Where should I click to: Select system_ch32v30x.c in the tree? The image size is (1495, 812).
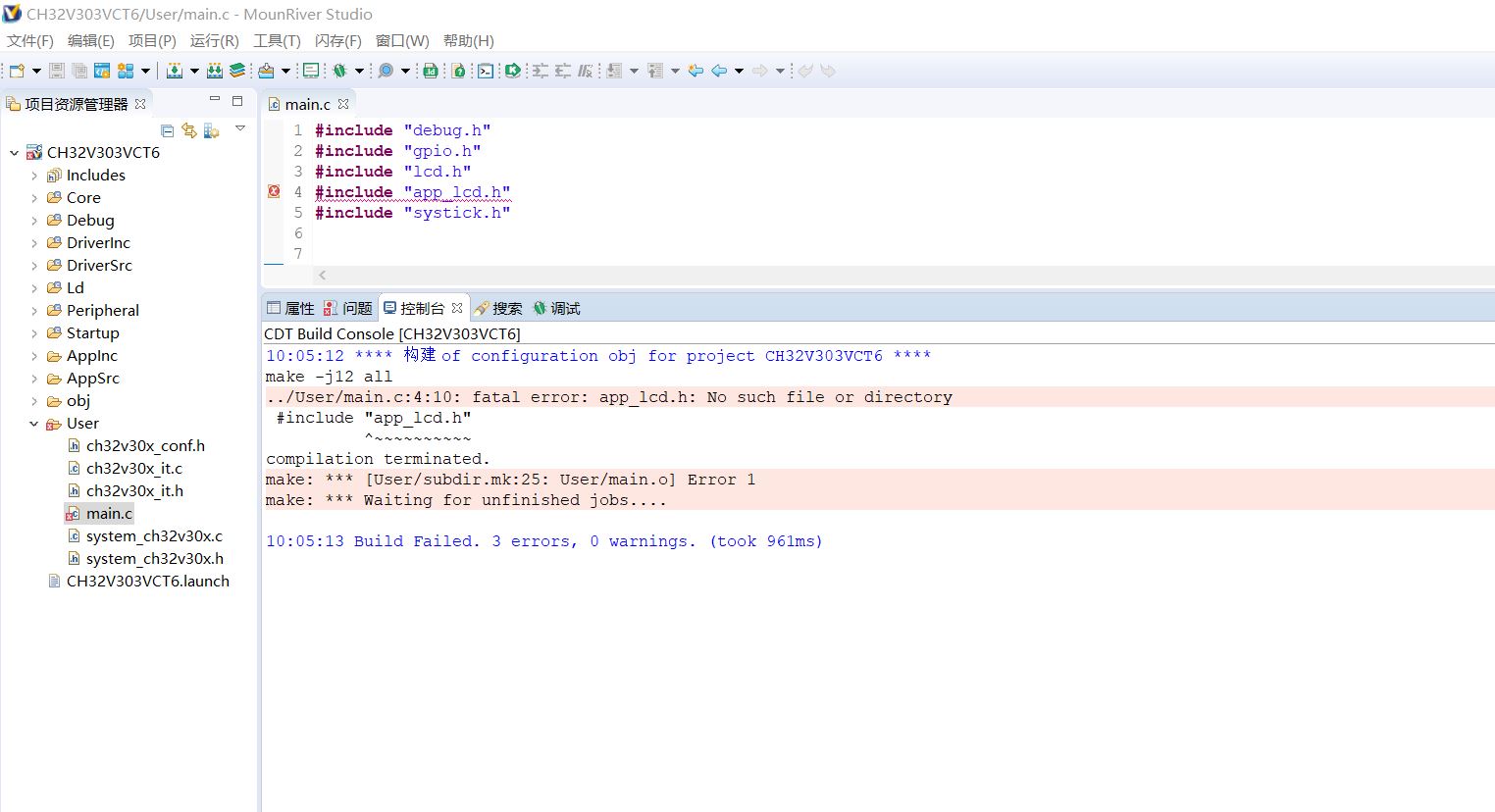point(154,536)
